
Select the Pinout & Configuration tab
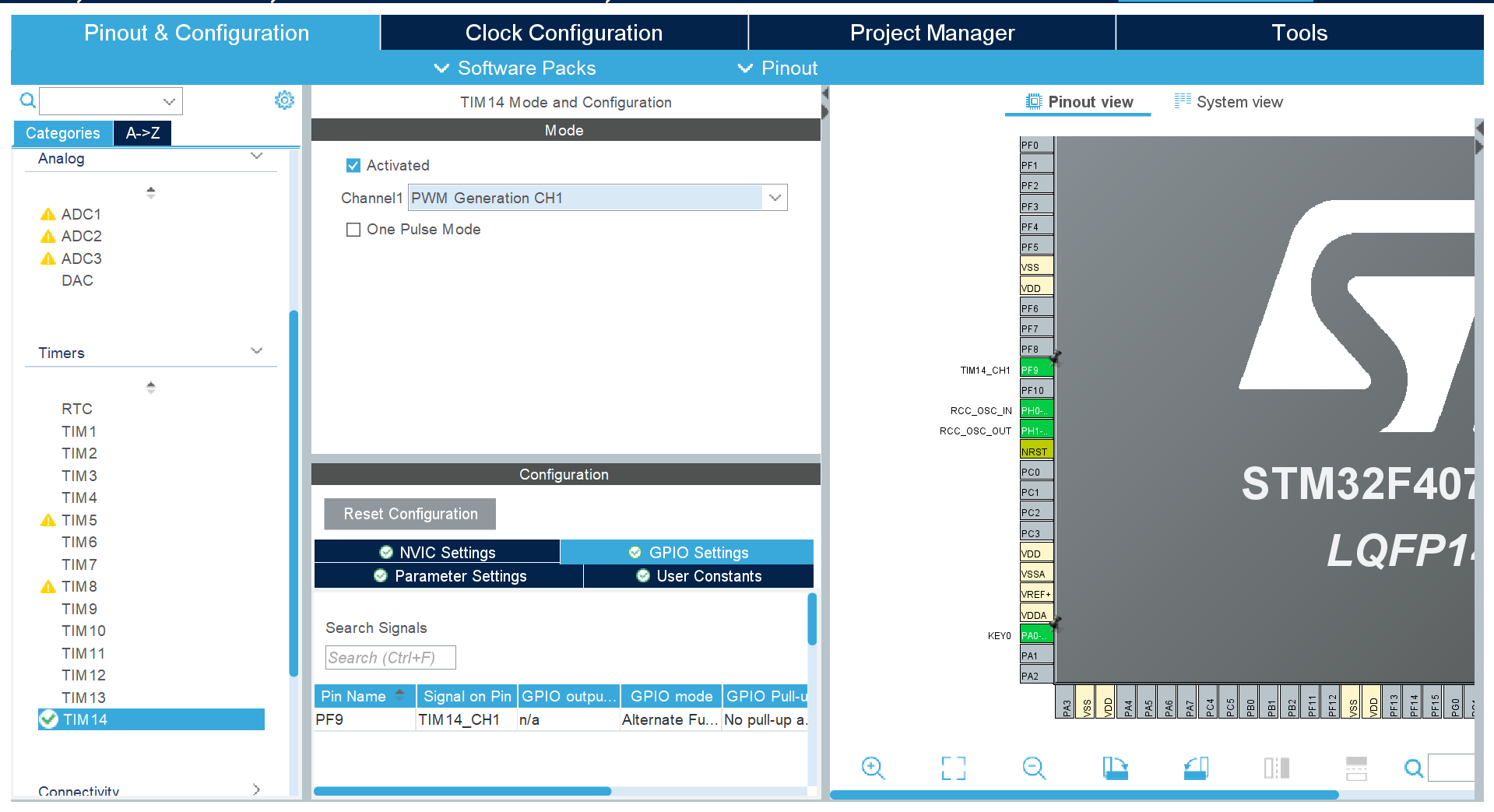click(196, 33)
